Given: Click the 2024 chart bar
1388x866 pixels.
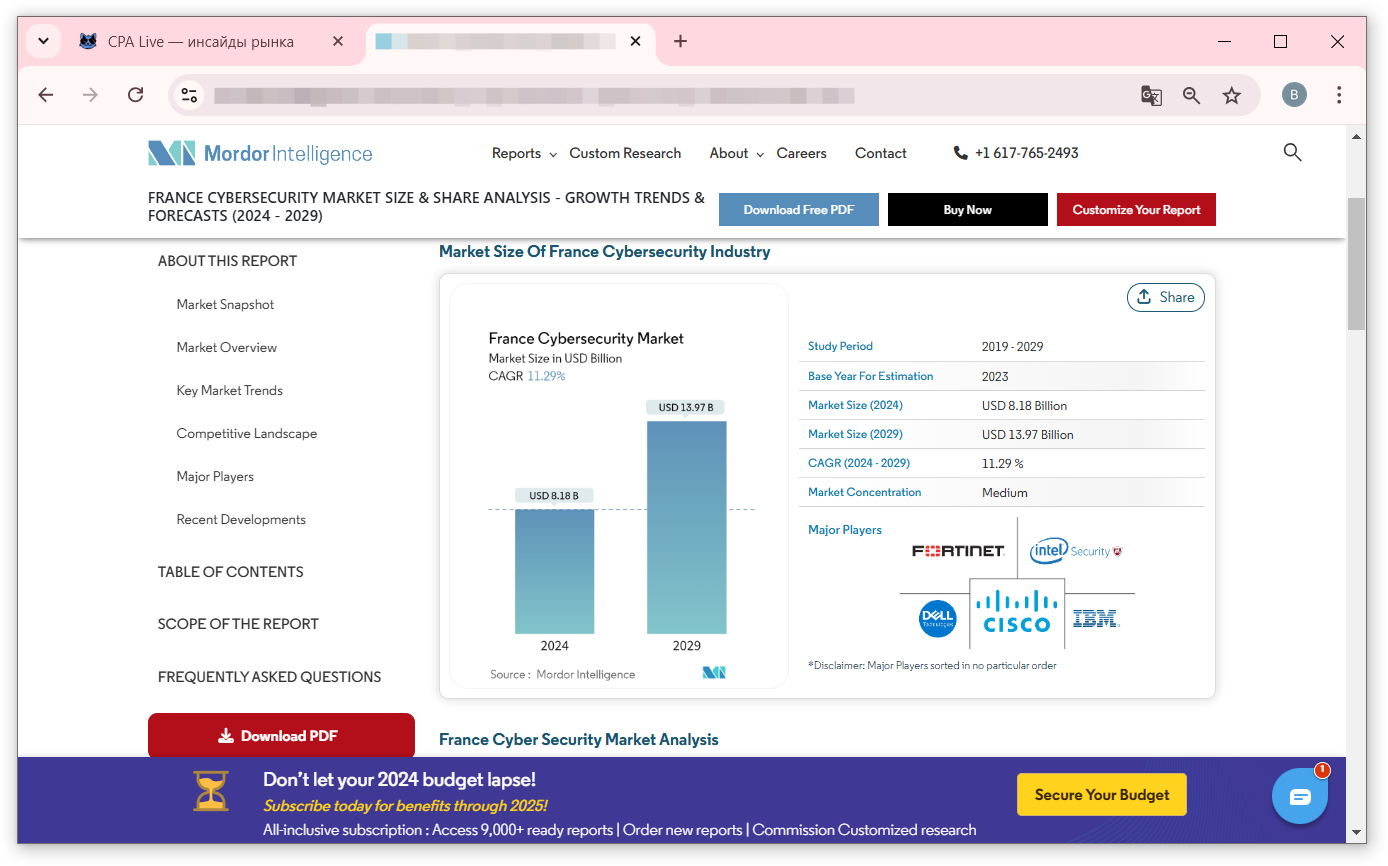Looking at the screenshot, I should [x=554, y=571].
